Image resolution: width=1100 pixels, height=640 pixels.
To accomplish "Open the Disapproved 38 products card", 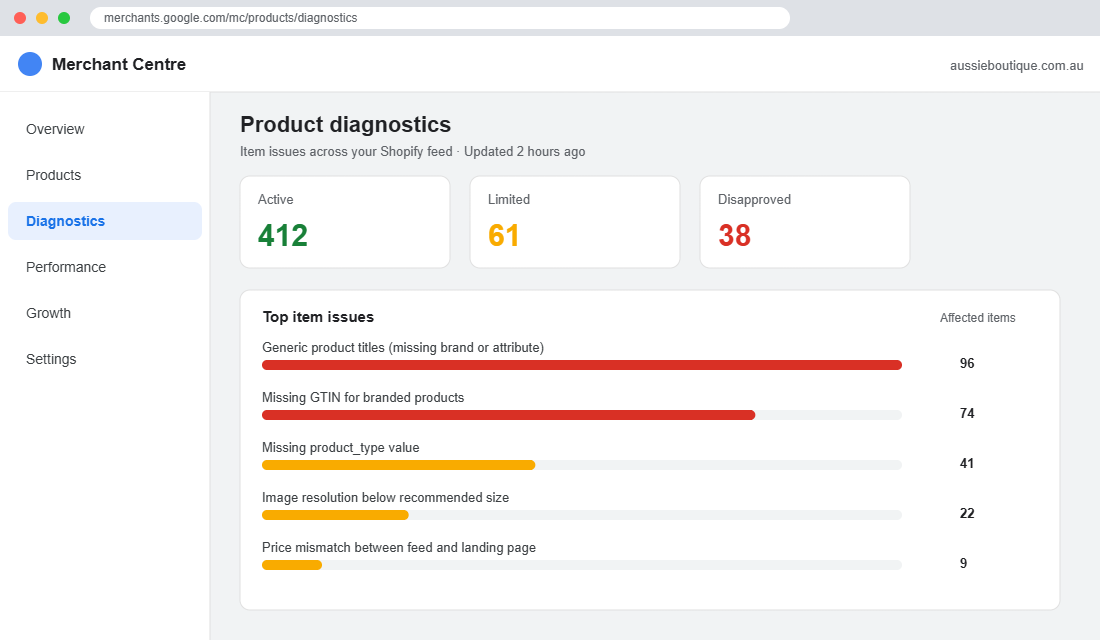I will (805, 222).
